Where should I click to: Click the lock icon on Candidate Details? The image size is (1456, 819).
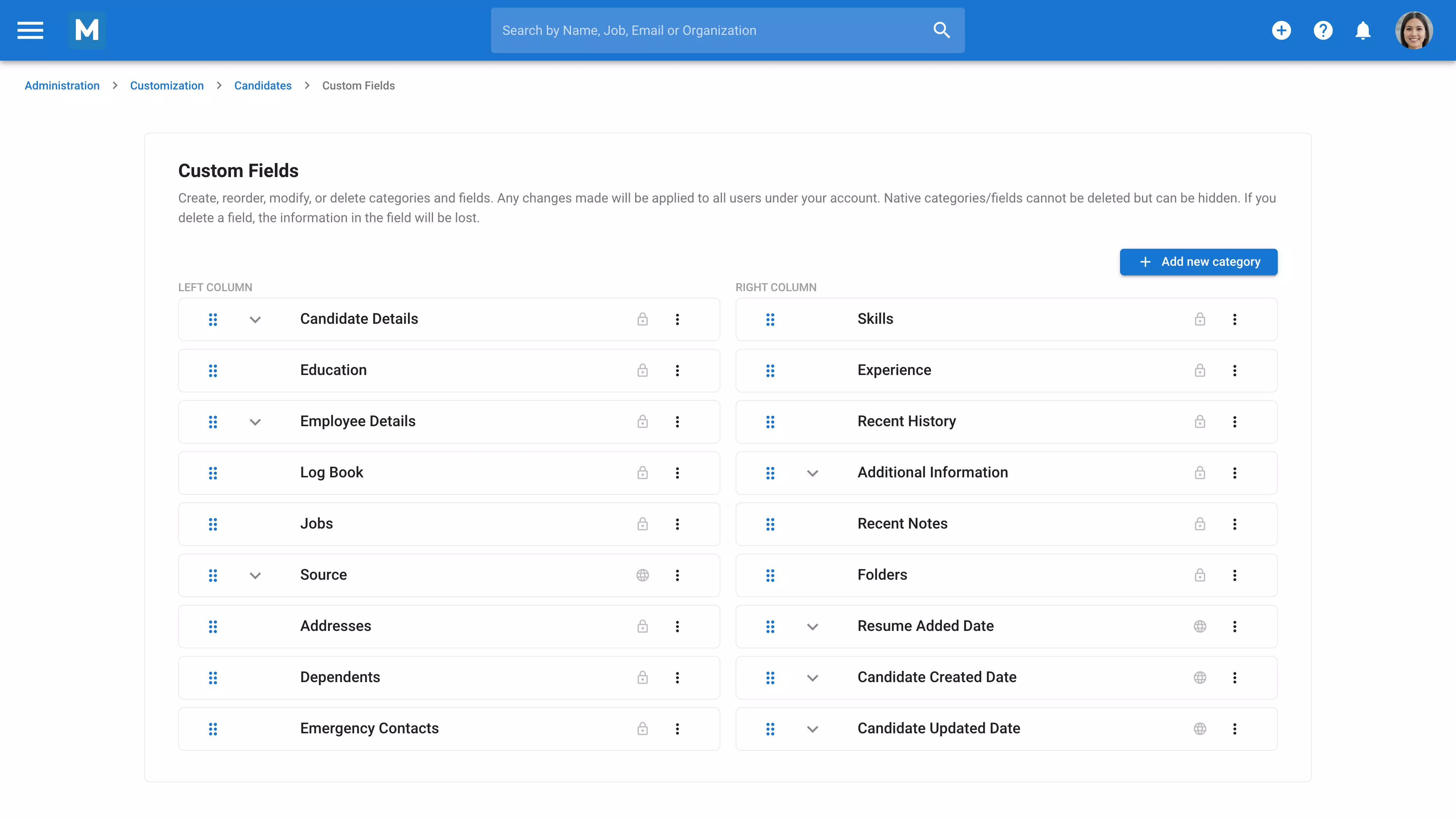(643, 319)
